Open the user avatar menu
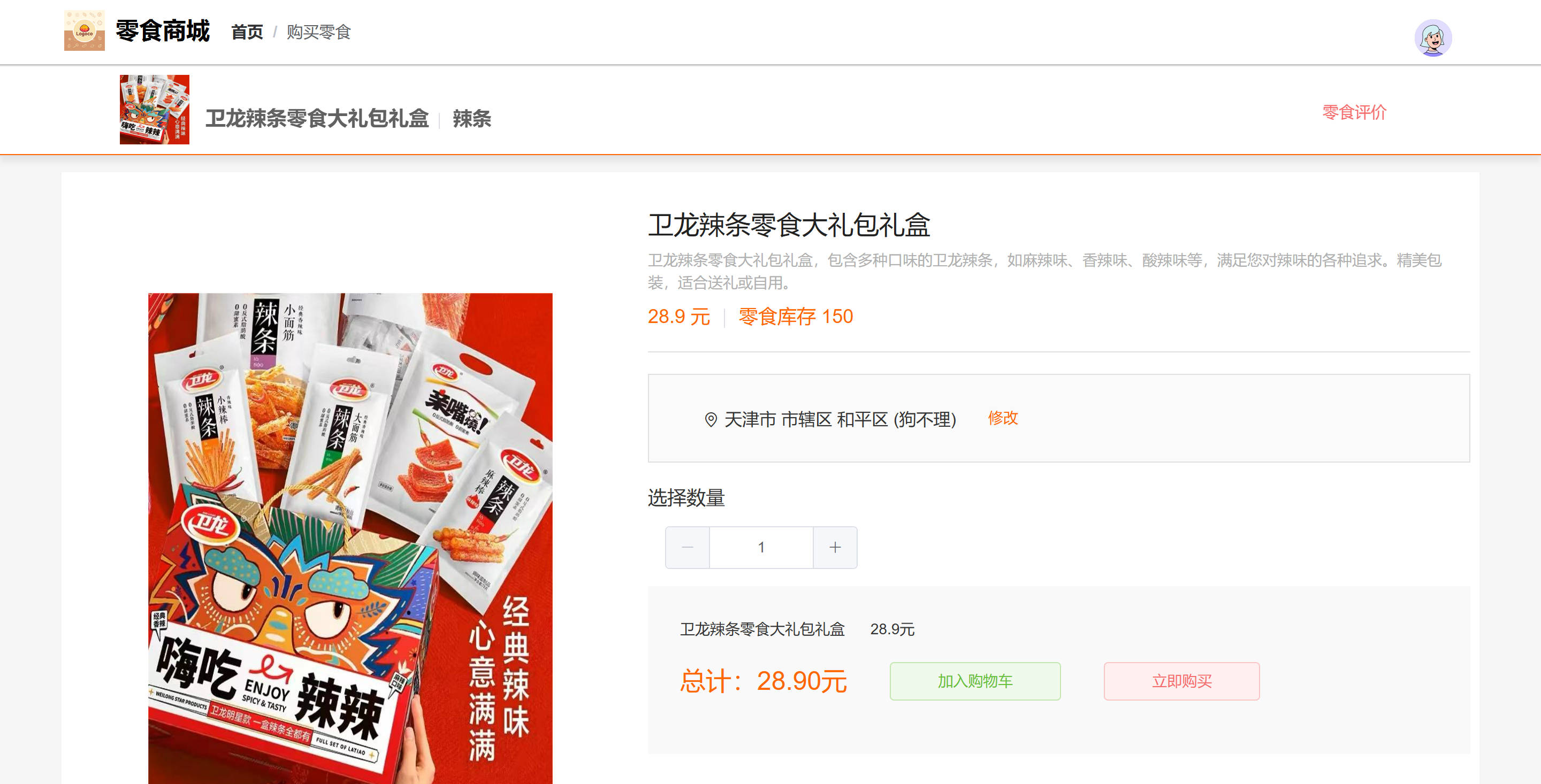 pos(1433,37)
